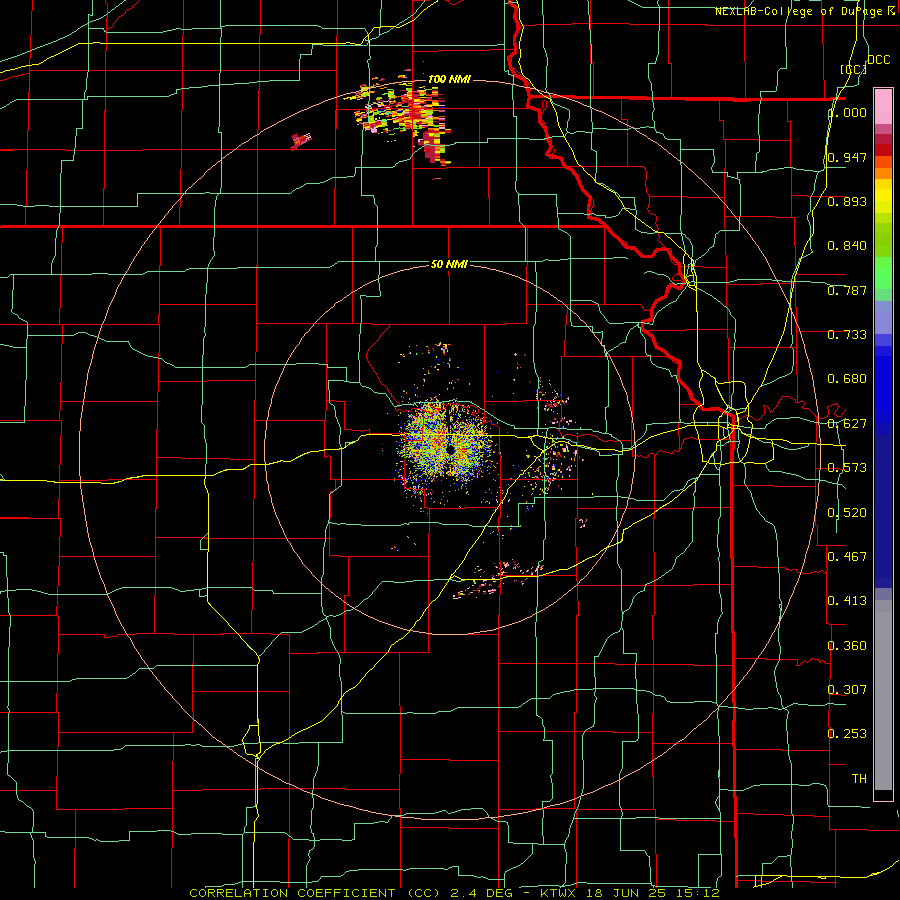Click the DCC product label
The height and width of the screenshot is (900, 900).
click(x=879, y=60)
